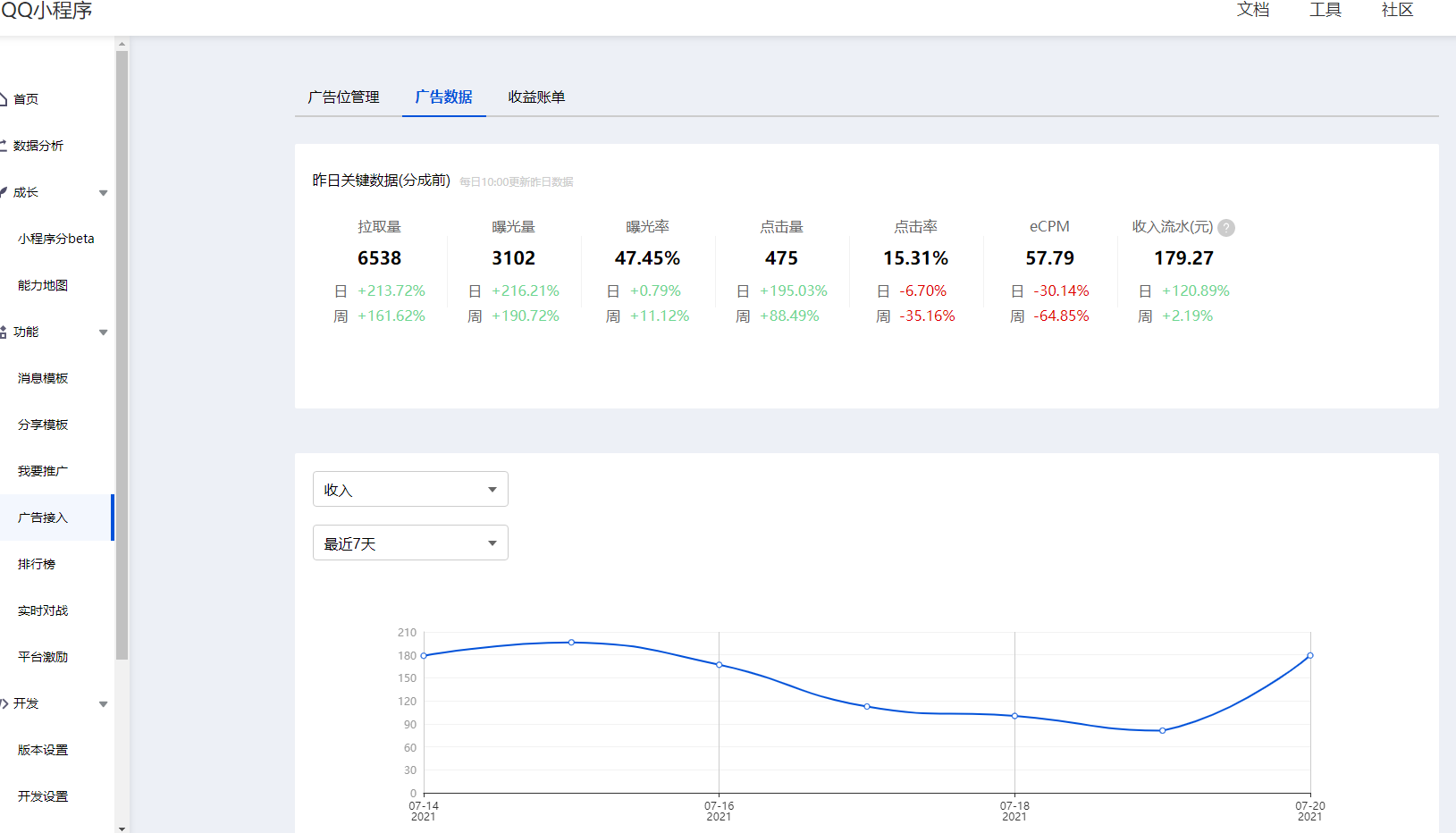The width and height of the screenshot is (1456, 833).
Task: Click the 点击率 value 15.31%
Action: point(915,258)
